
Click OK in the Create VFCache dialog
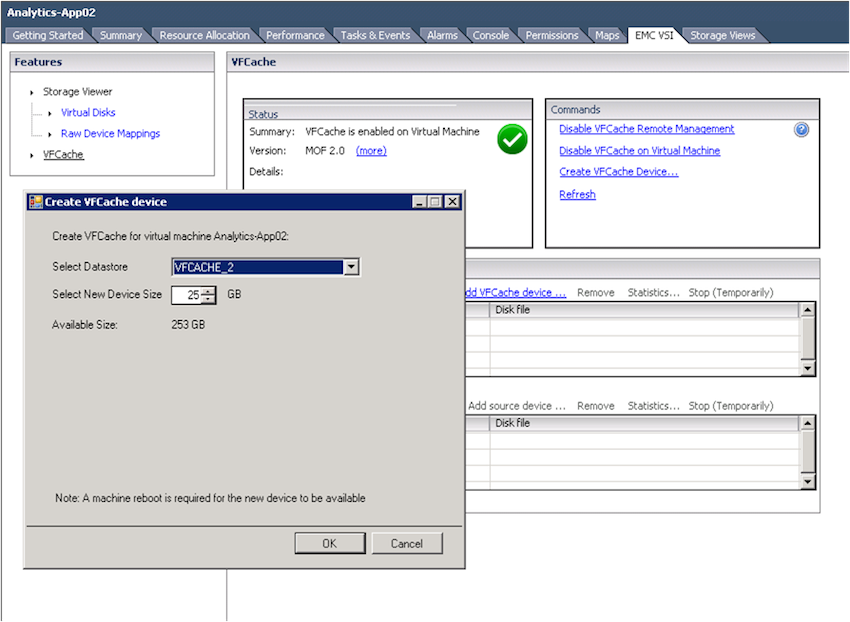(330, 543)
